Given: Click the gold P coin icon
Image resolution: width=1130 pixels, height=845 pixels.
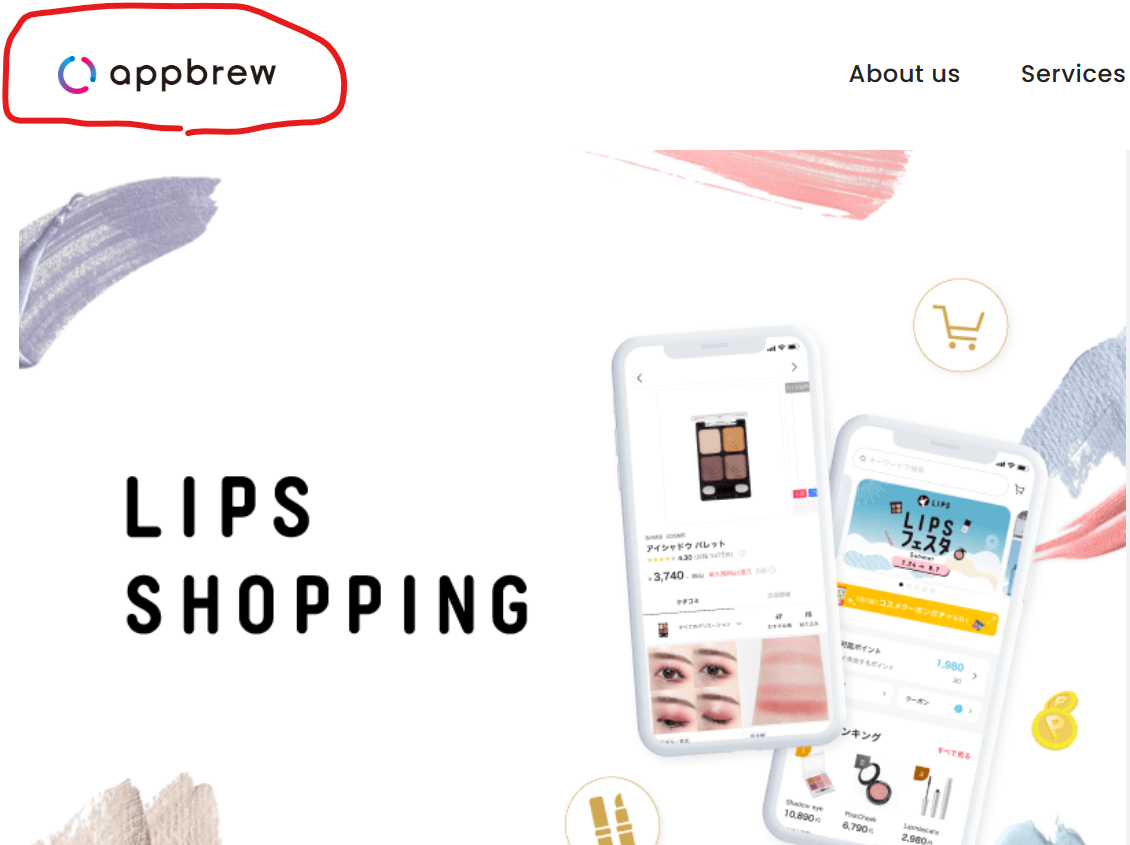Looking at the screenshot, I should [1055, 721].
